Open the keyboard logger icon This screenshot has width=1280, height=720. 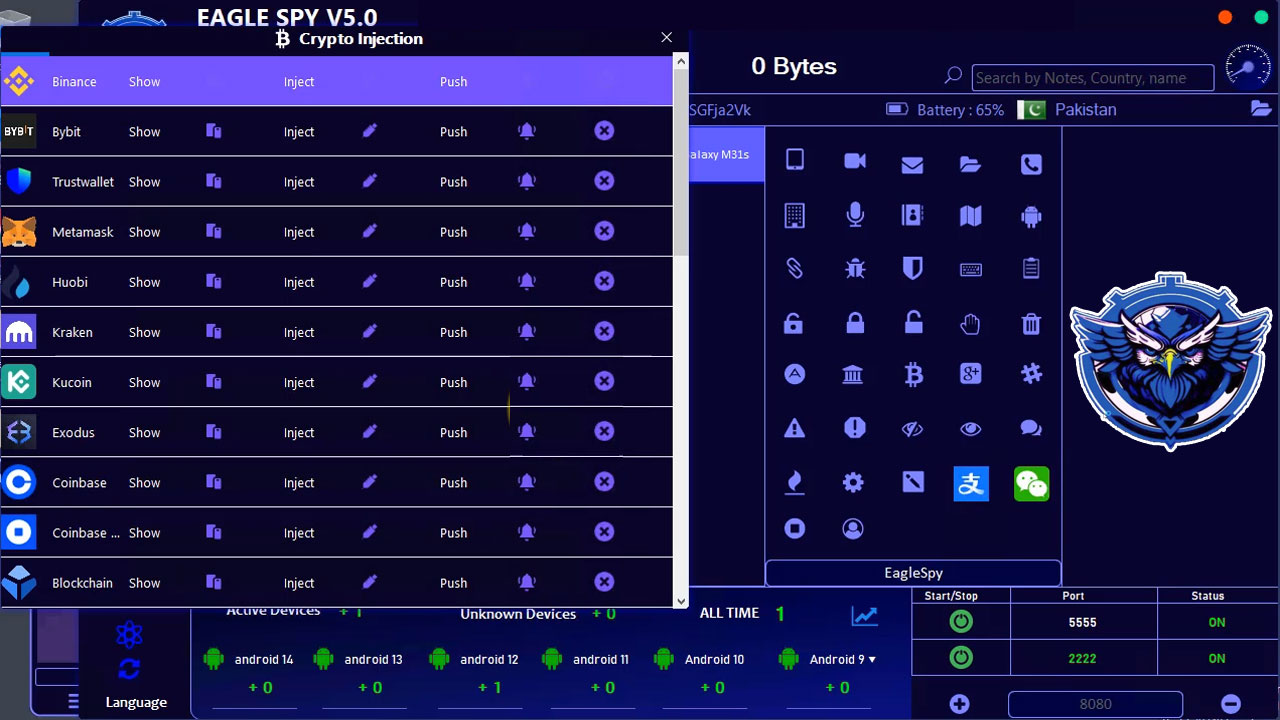pyautogui.click(x=970, y=268)
